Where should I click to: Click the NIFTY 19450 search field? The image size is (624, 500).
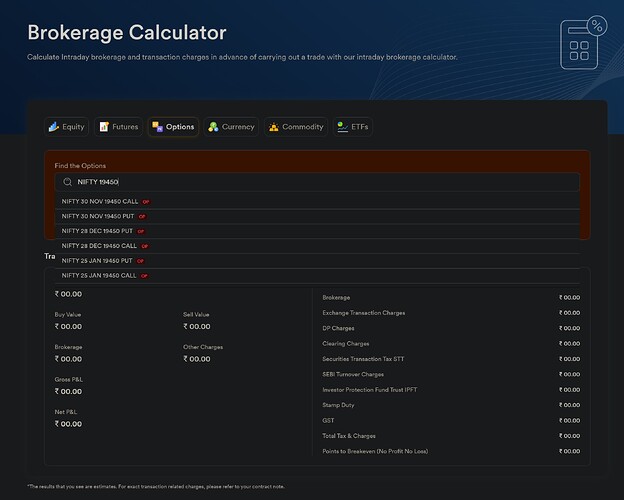coord(317,182)
